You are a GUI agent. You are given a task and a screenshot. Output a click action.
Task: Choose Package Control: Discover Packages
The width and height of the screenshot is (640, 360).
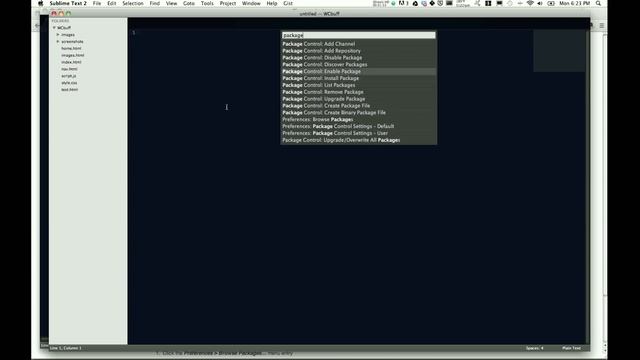[x=358, y=64]
